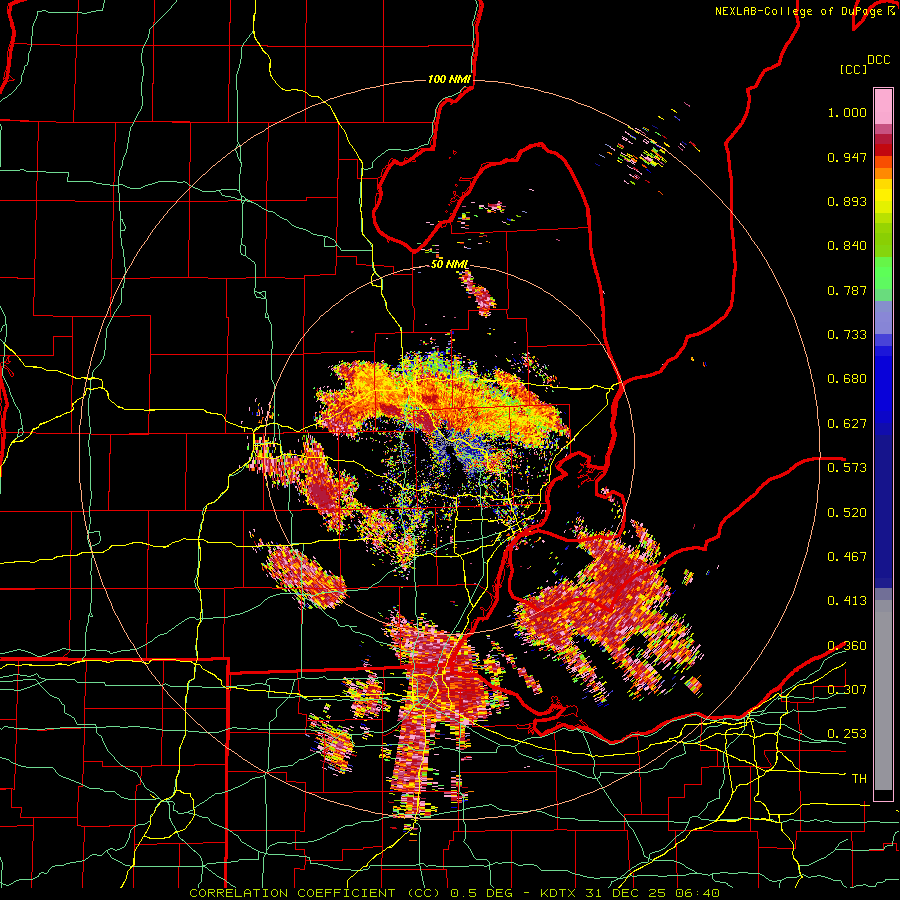Image resolution: width=900 pixels, height=900 pixels.
Task: Click the 0.520 scale value
Action: [x=847, y=513]
